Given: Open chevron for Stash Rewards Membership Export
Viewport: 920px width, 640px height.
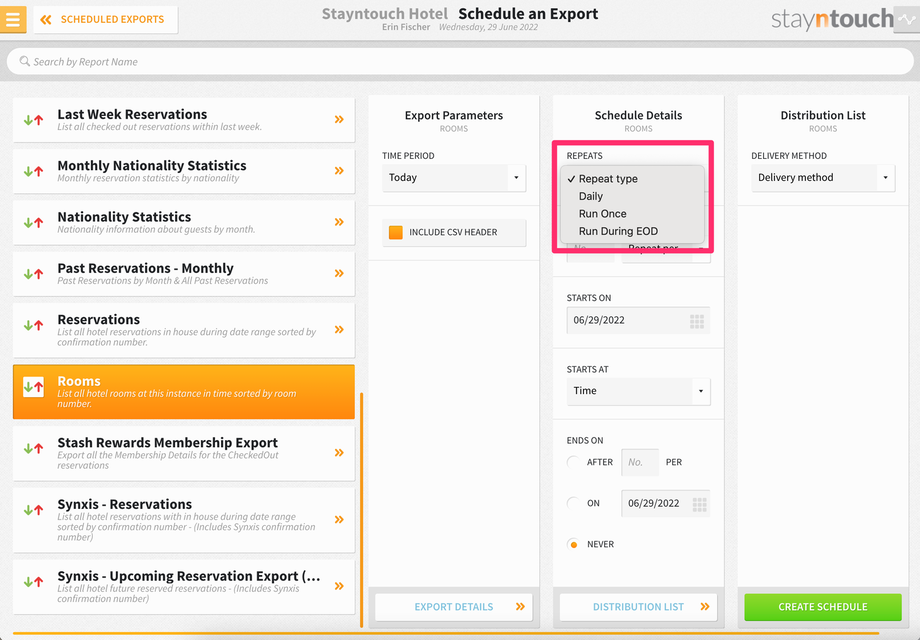Looking at the screenshot, I should [339, 453].
